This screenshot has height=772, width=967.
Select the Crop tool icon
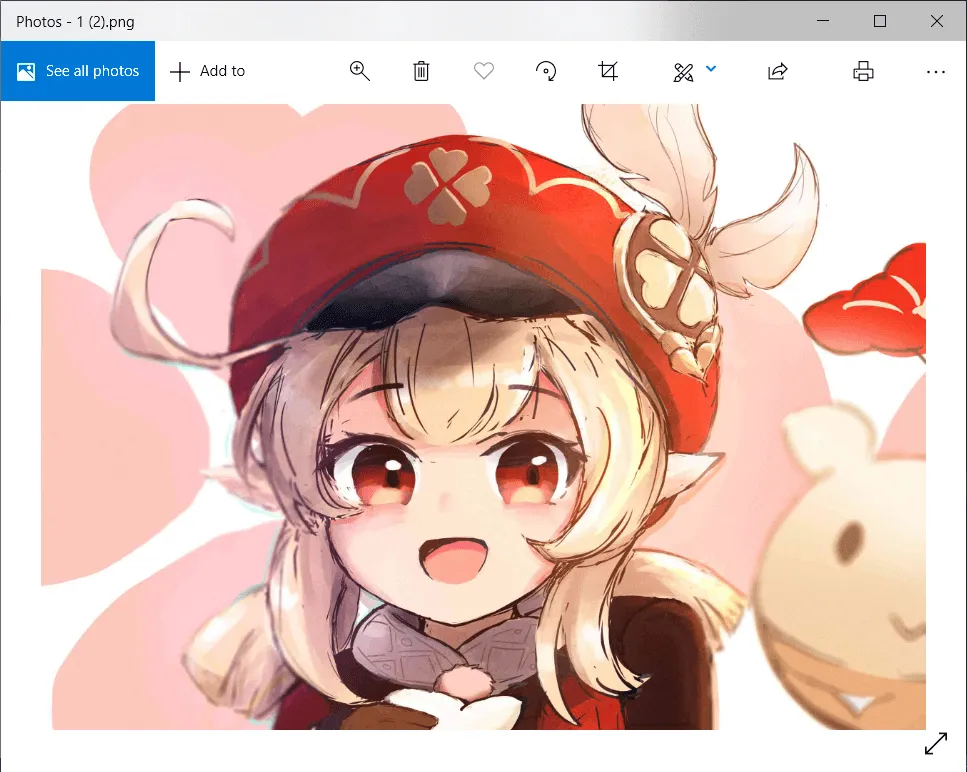coord(608,71)
